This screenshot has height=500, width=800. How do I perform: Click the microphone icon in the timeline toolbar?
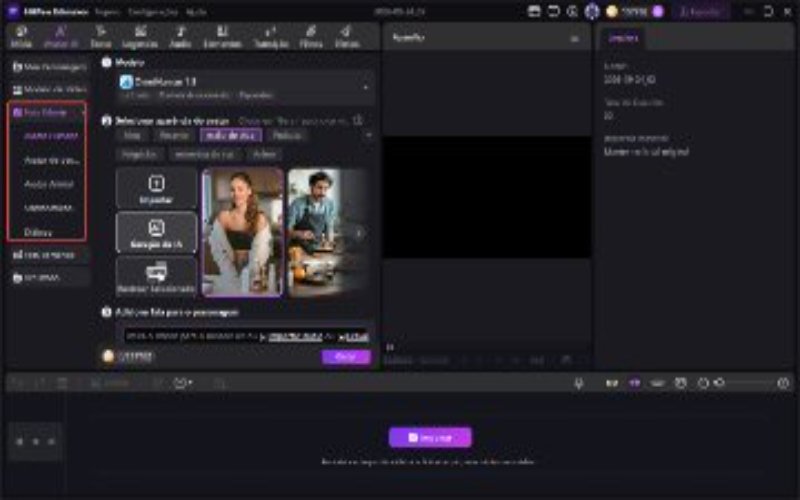click(579, 383)
